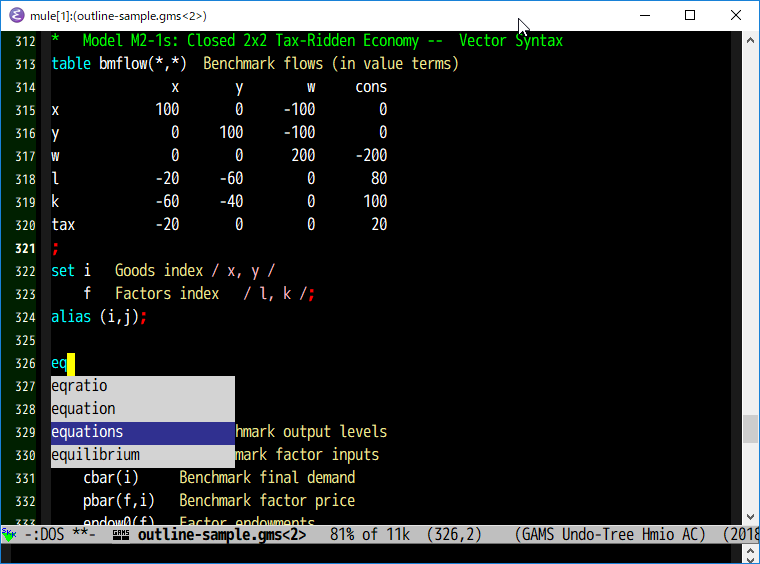The width and height of the screenshot is (760, 564).
Task: Click the modified flags '**-' in mode line
Action: [84, 534]
